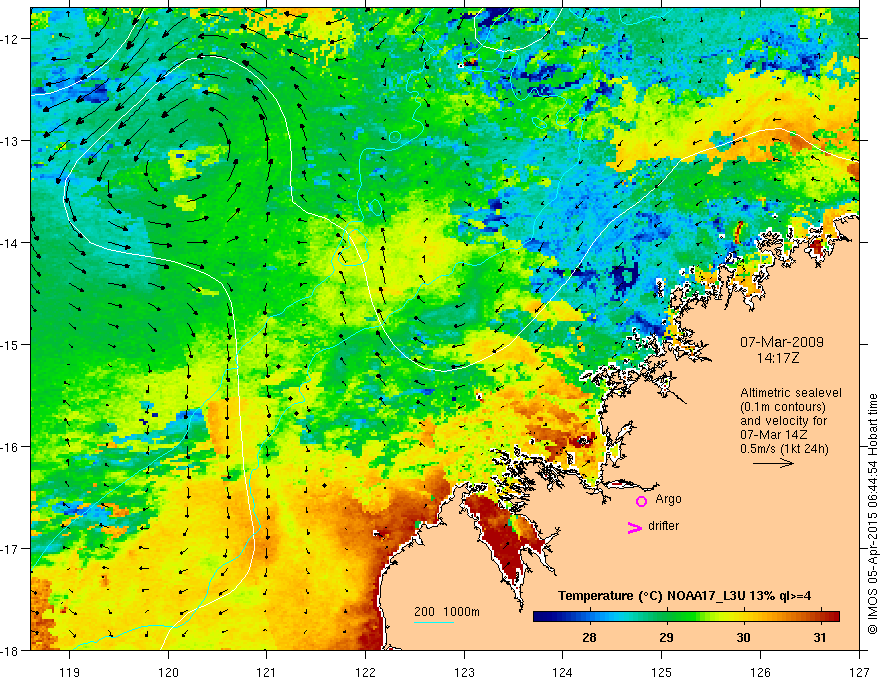
Task: Click the dark red end of temperature colorbar
Action: pyautogui.click(x=835, y=617)
